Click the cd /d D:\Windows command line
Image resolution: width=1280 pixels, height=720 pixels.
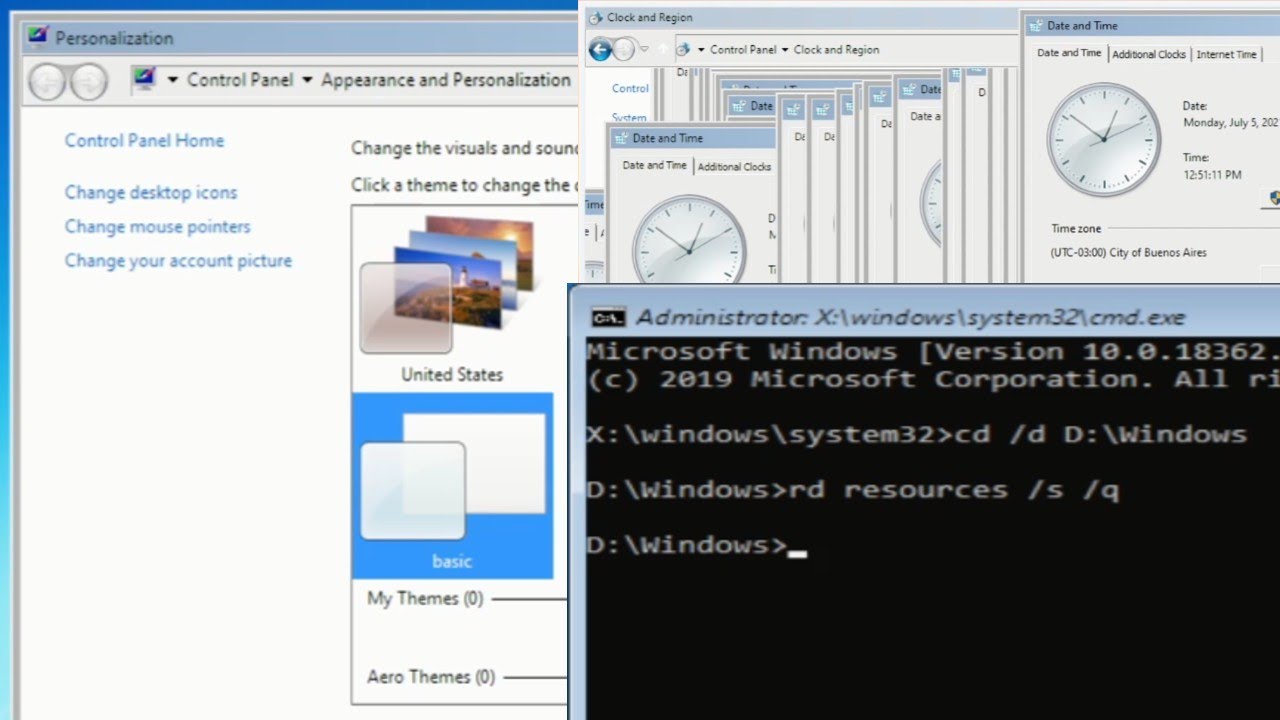click(x=916, y=434)
